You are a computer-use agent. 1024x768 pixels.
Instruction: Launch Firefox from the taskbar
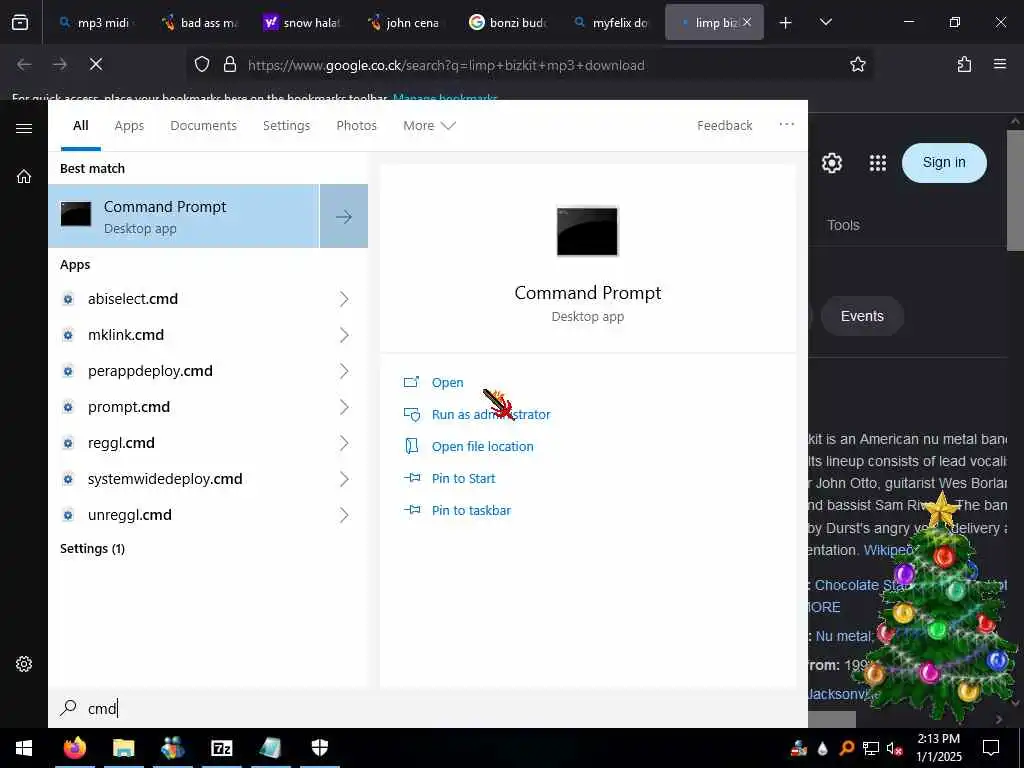[x=74, y=748]
